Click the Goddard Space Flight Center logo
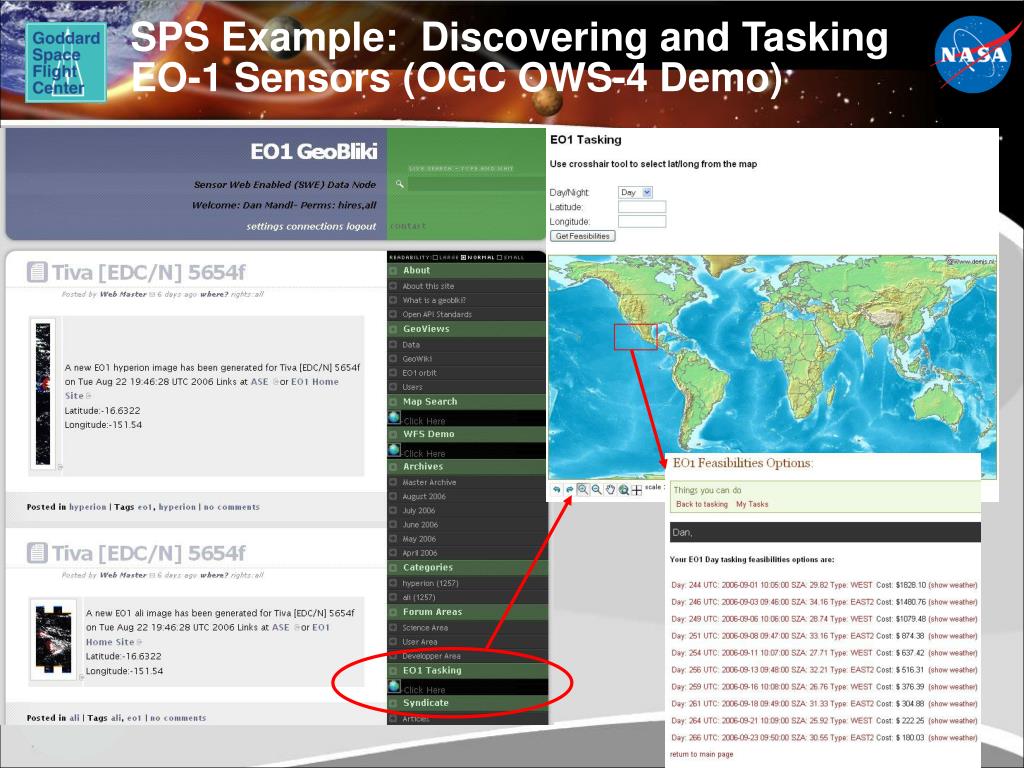Image resolution: width=1024 pixels, height=768 pixels. pyautogui.click(x=65, y=63)
